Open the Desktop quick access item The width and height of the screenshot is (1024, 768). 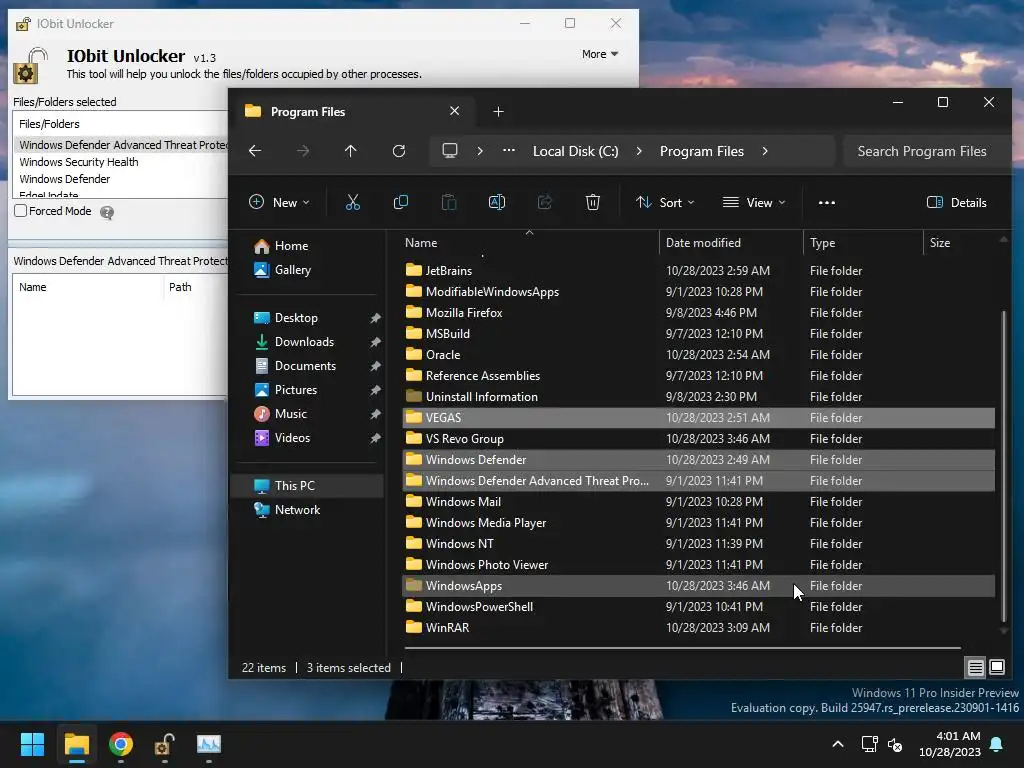pos(296,317)
